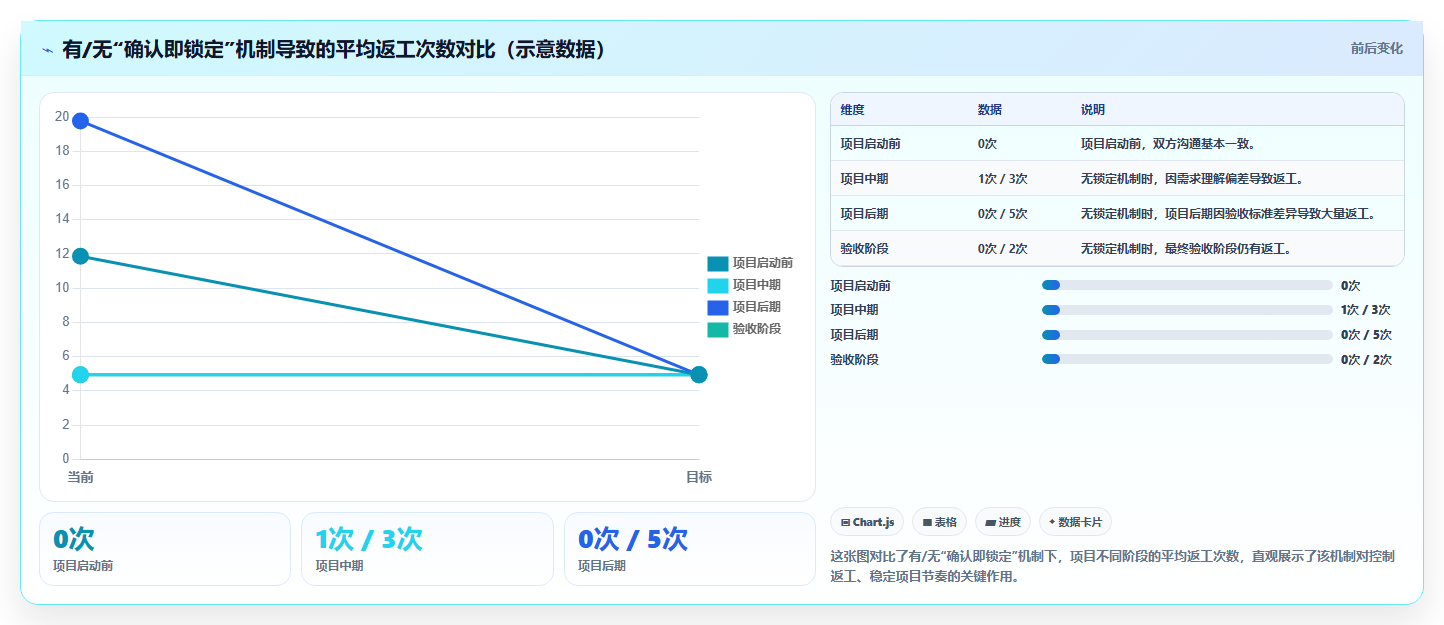Click the 验收阶段 green legend swatch
The width and height of the screenshot is (1444, 625).
[x=718, y=330]
